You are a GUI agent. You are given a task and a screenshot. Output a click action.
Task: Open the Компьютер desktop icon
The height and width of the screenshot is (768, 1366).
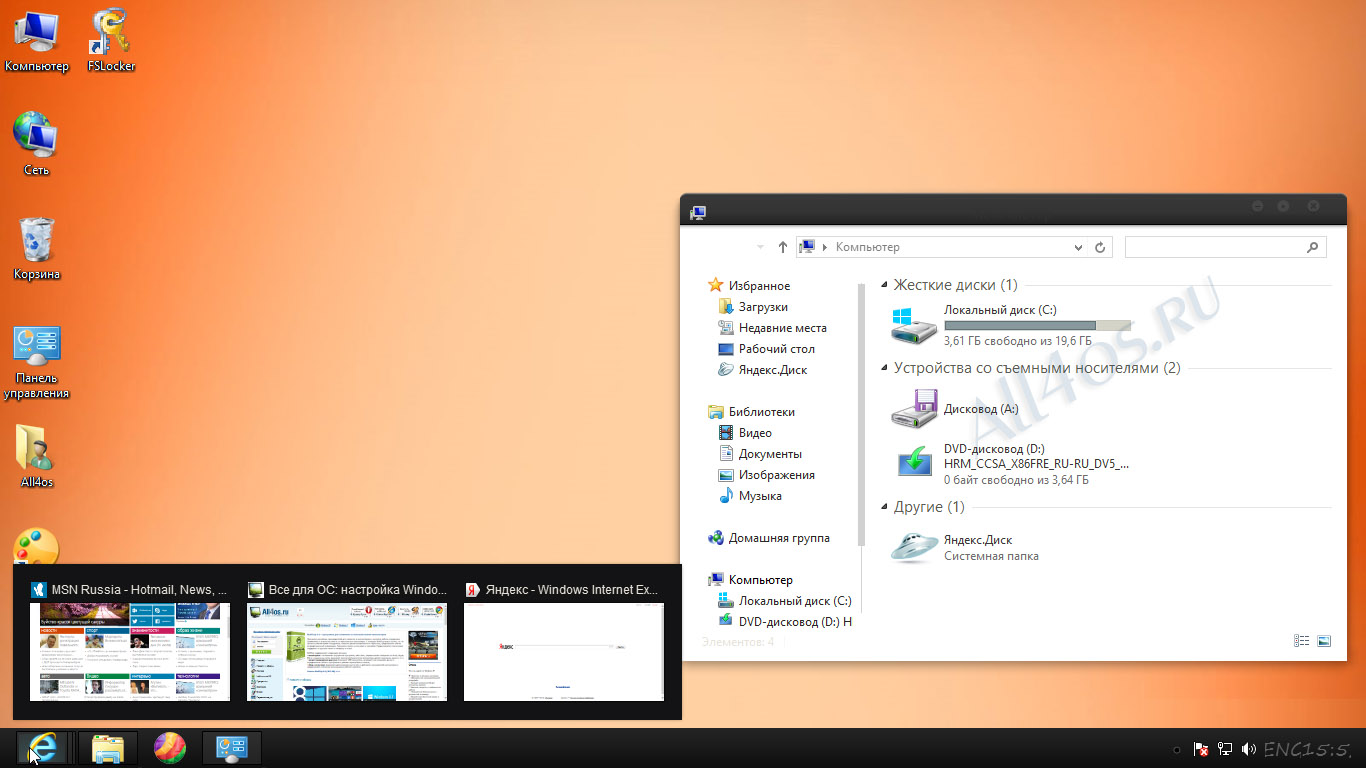[37, 40]
